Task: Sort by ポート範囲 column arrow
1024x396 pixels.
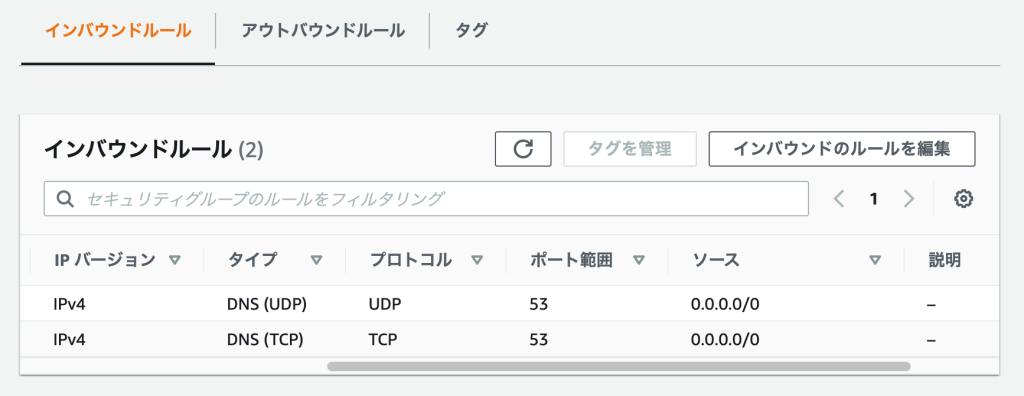Action: [x=639, y=260]
